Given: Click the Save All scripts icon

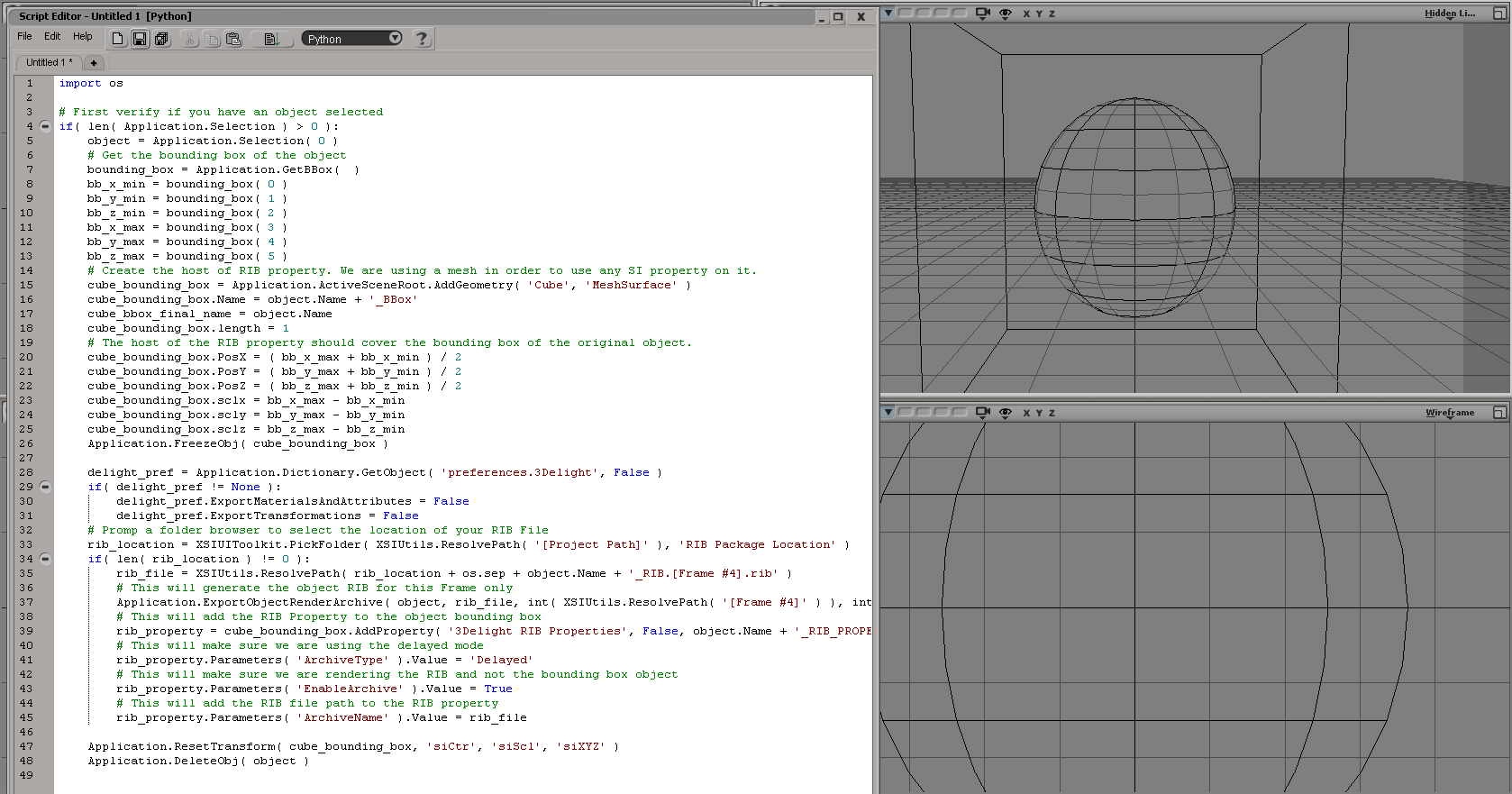Looking at the screenshot, I should [x=162, y=39].
